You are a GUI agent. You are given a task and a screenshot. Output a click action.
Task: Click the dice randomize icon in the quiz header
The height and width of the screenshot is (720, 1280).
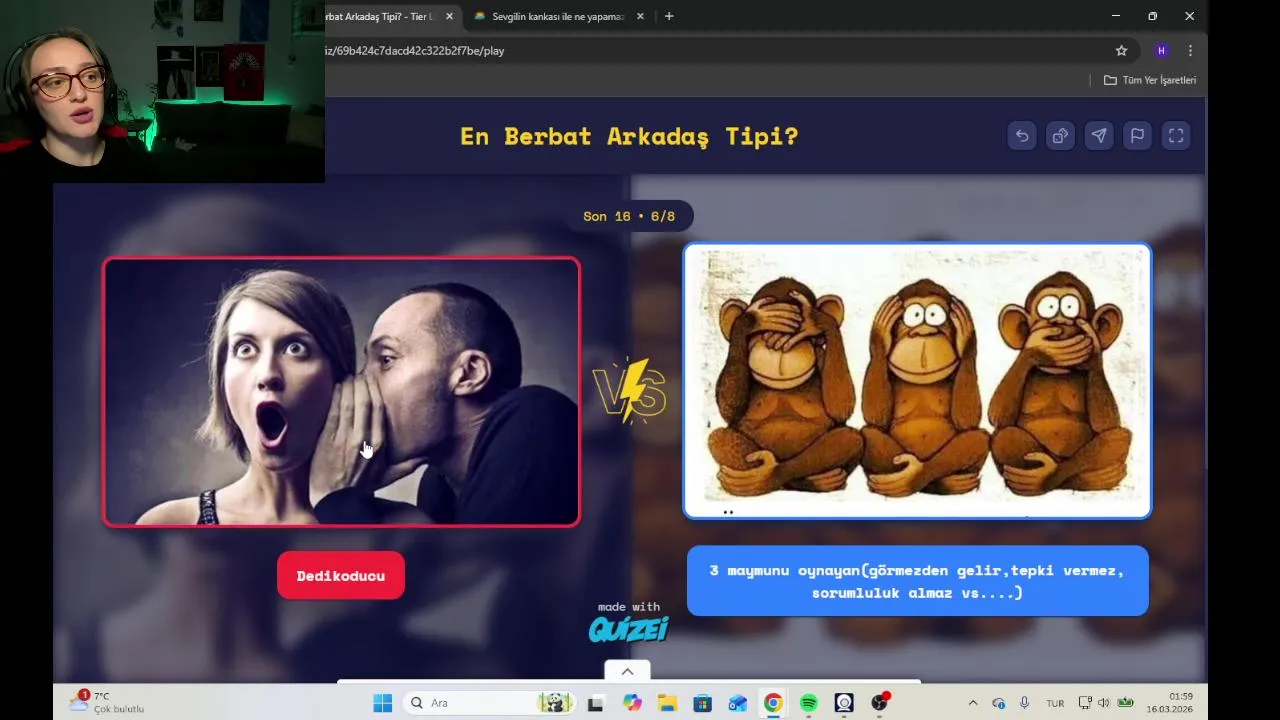[x=1060, y=136]
